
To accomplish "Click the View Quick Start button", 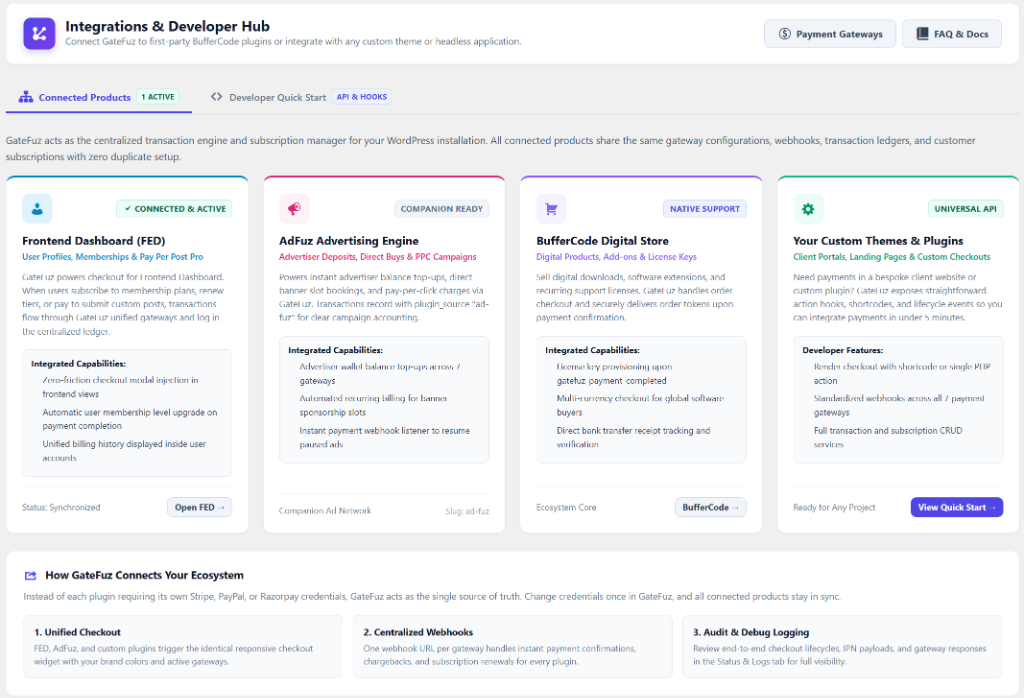I will click(x=957, y=507).
